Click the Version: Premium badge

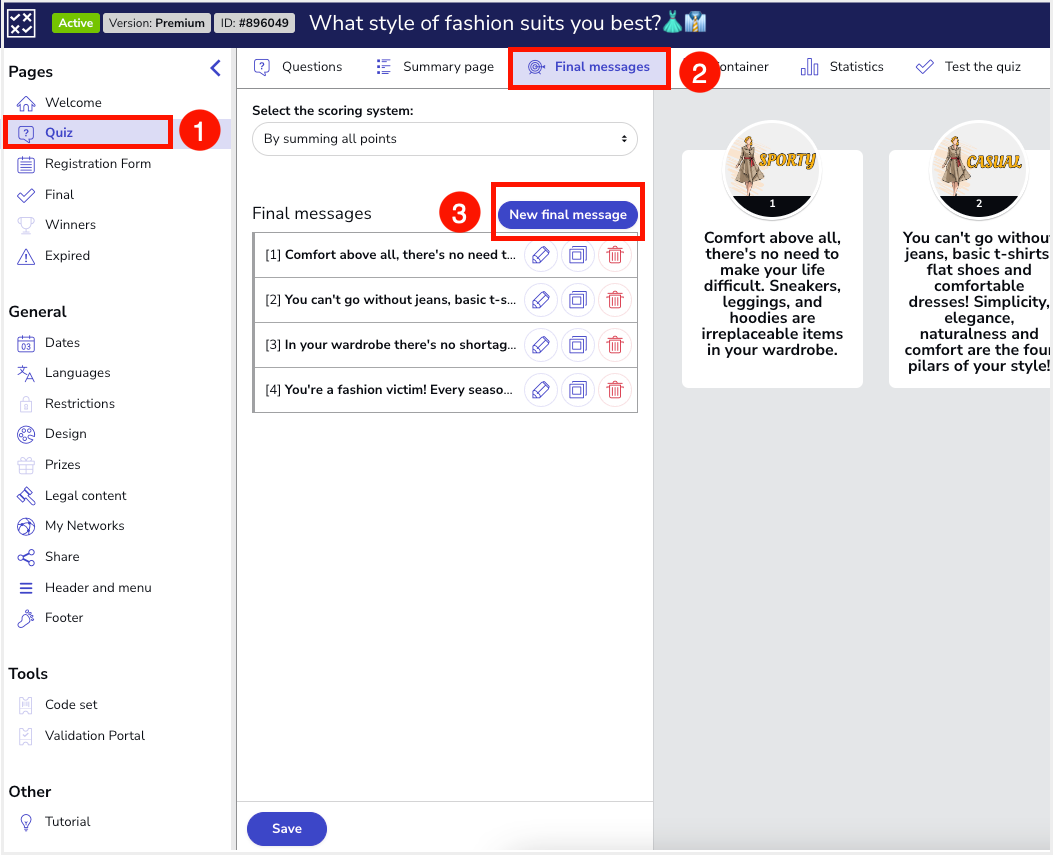pyautogui.click(x=156, y=23)
